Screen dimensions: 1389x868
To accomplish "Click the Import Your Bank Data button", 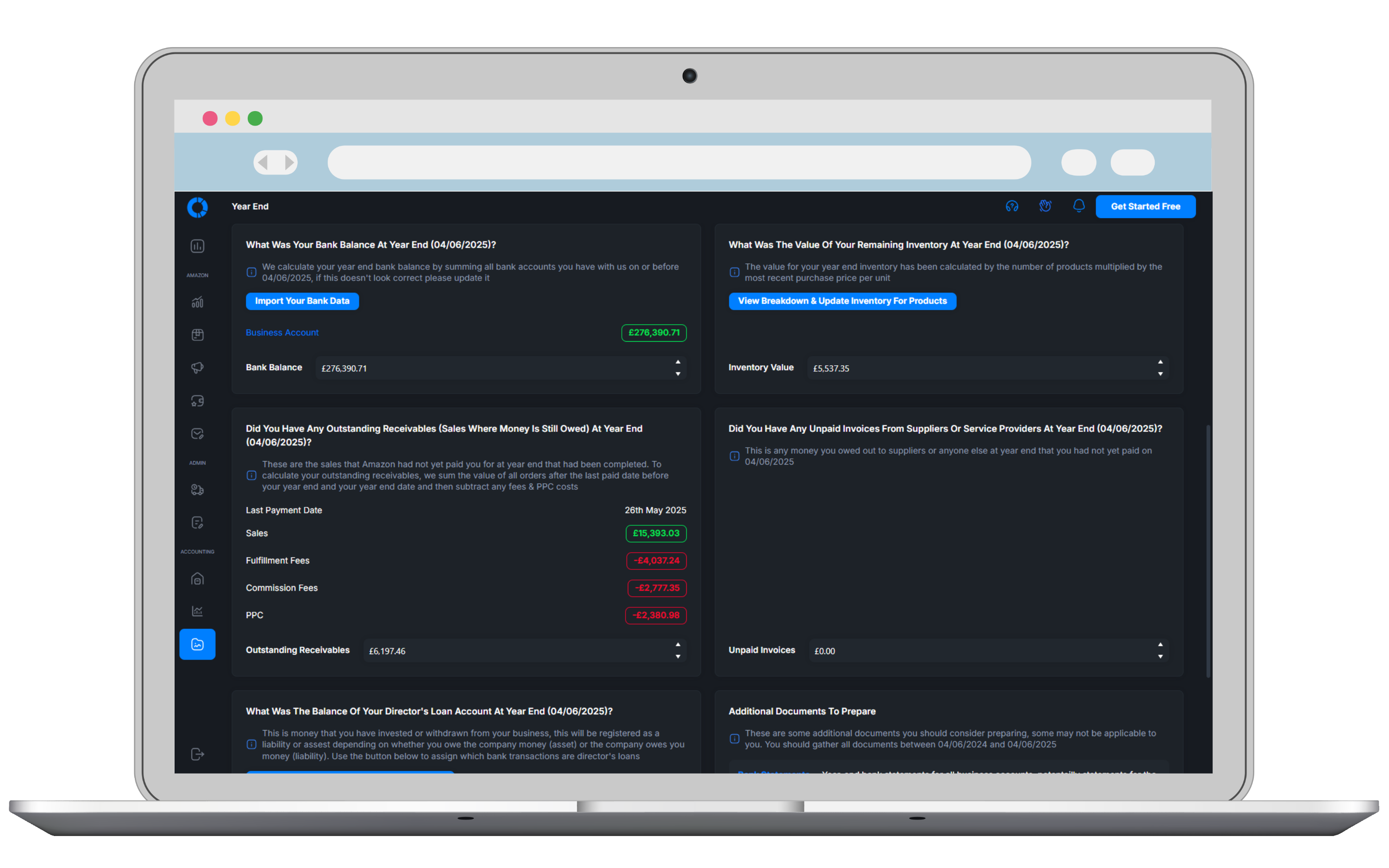I will 302,301.
